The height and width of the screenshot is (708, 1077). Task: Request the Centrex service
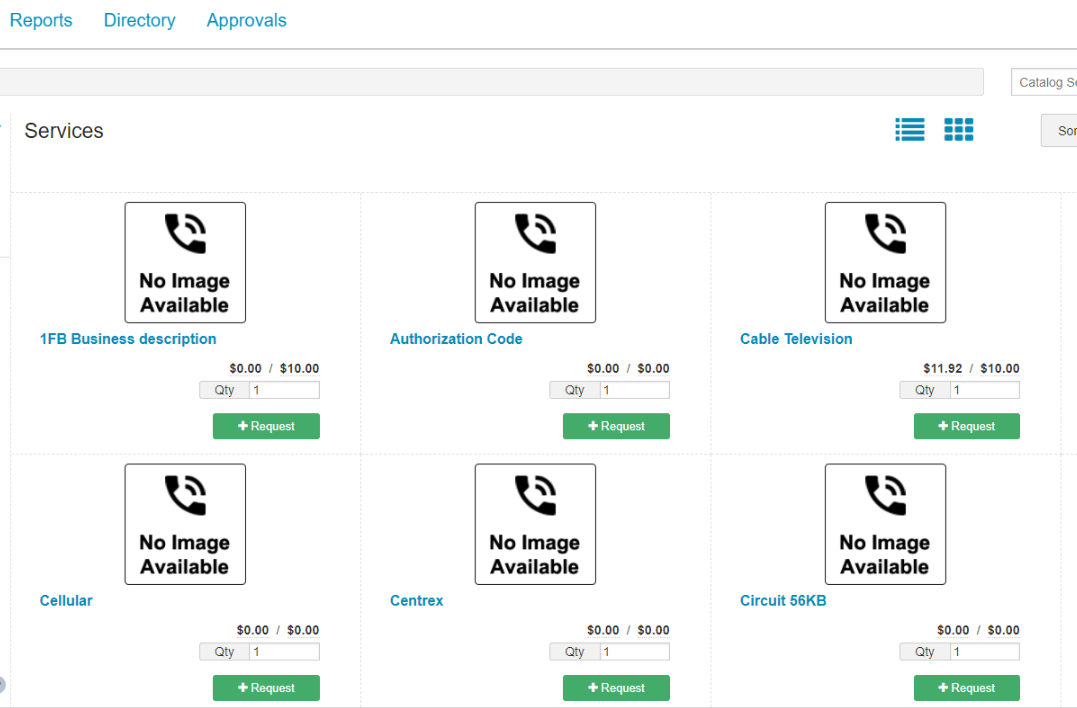pyautogui.click(x=616, y=688)
